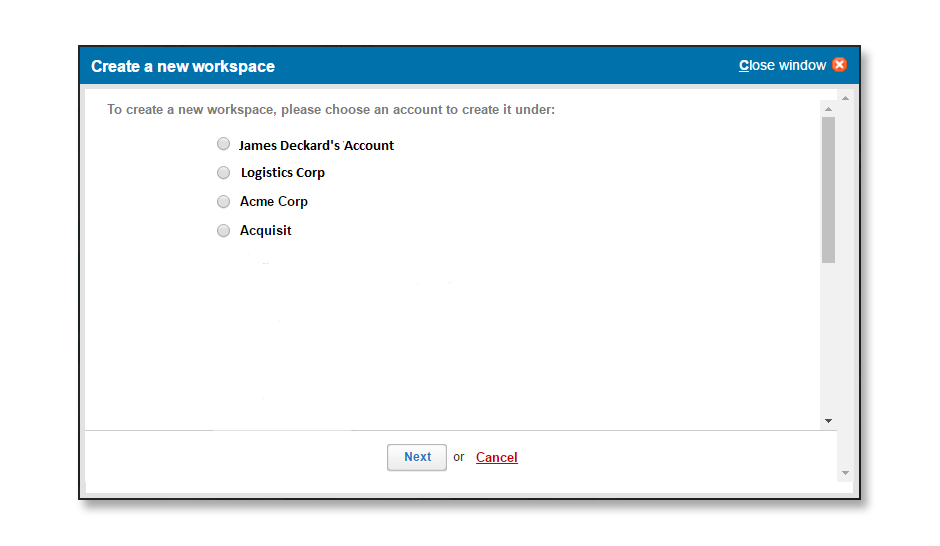Click the outer dialog scrollbar track

845,285
